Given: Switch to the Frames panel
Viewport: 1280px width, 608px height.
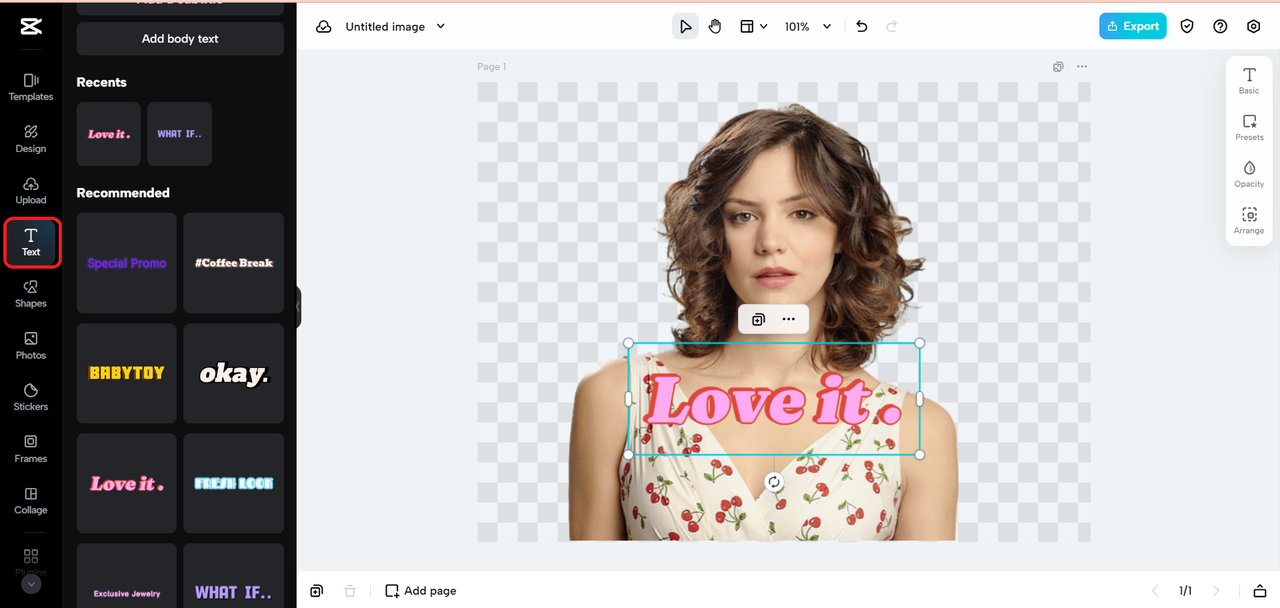Looking at the screenshot, I should [x=31, y=449].
